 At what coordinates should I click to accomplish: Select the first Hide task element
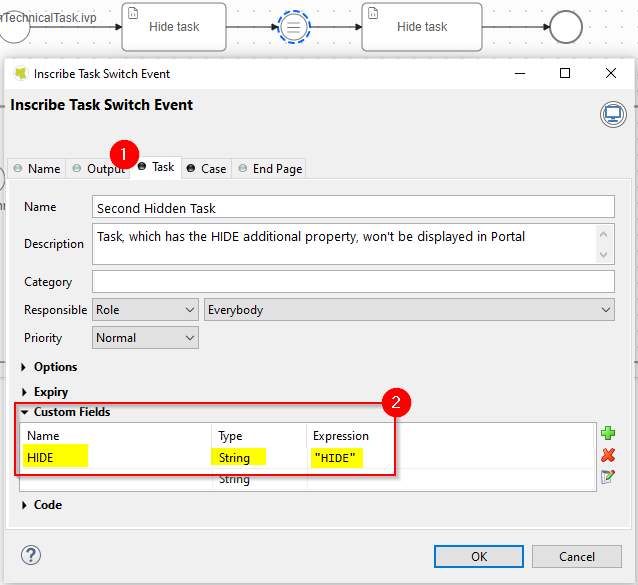coord(173,27)
